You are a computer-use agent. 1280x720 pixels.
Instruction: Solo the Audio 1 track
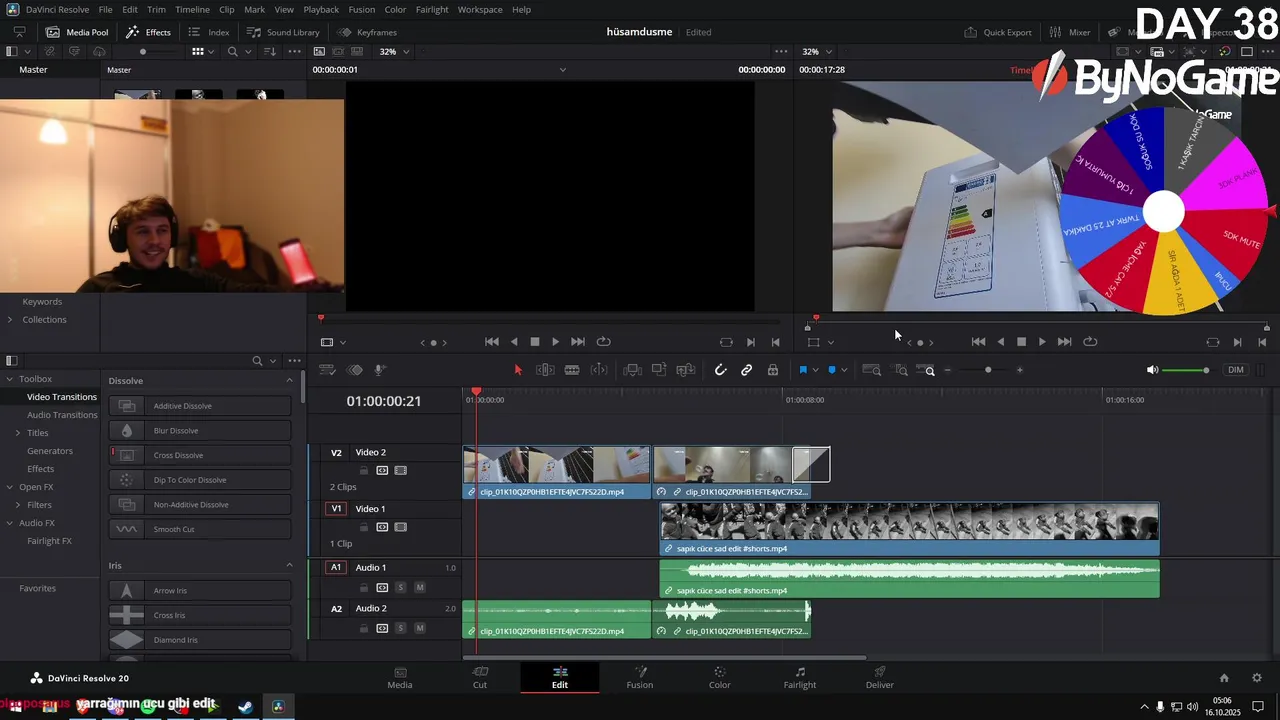400,587
